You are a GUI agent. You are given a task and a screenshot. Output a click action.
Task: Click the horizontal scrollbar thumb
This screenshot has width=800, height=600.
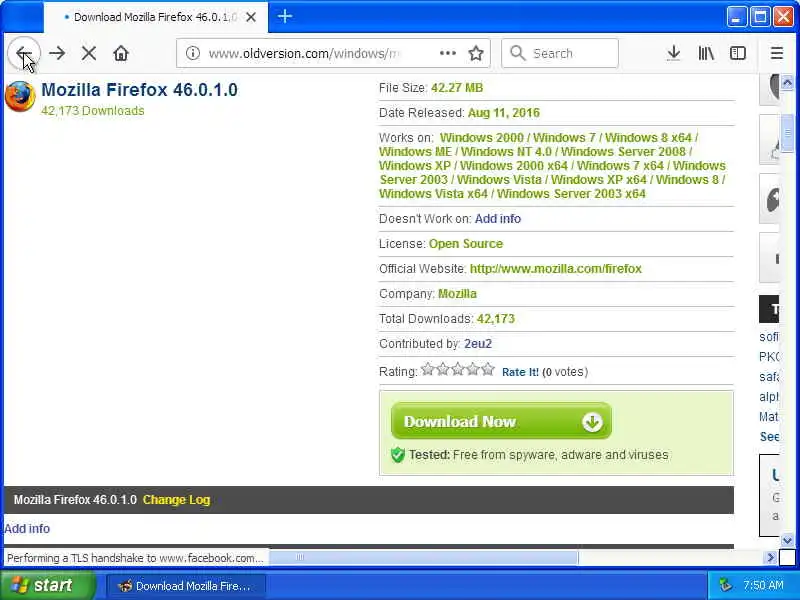[424, 558]
